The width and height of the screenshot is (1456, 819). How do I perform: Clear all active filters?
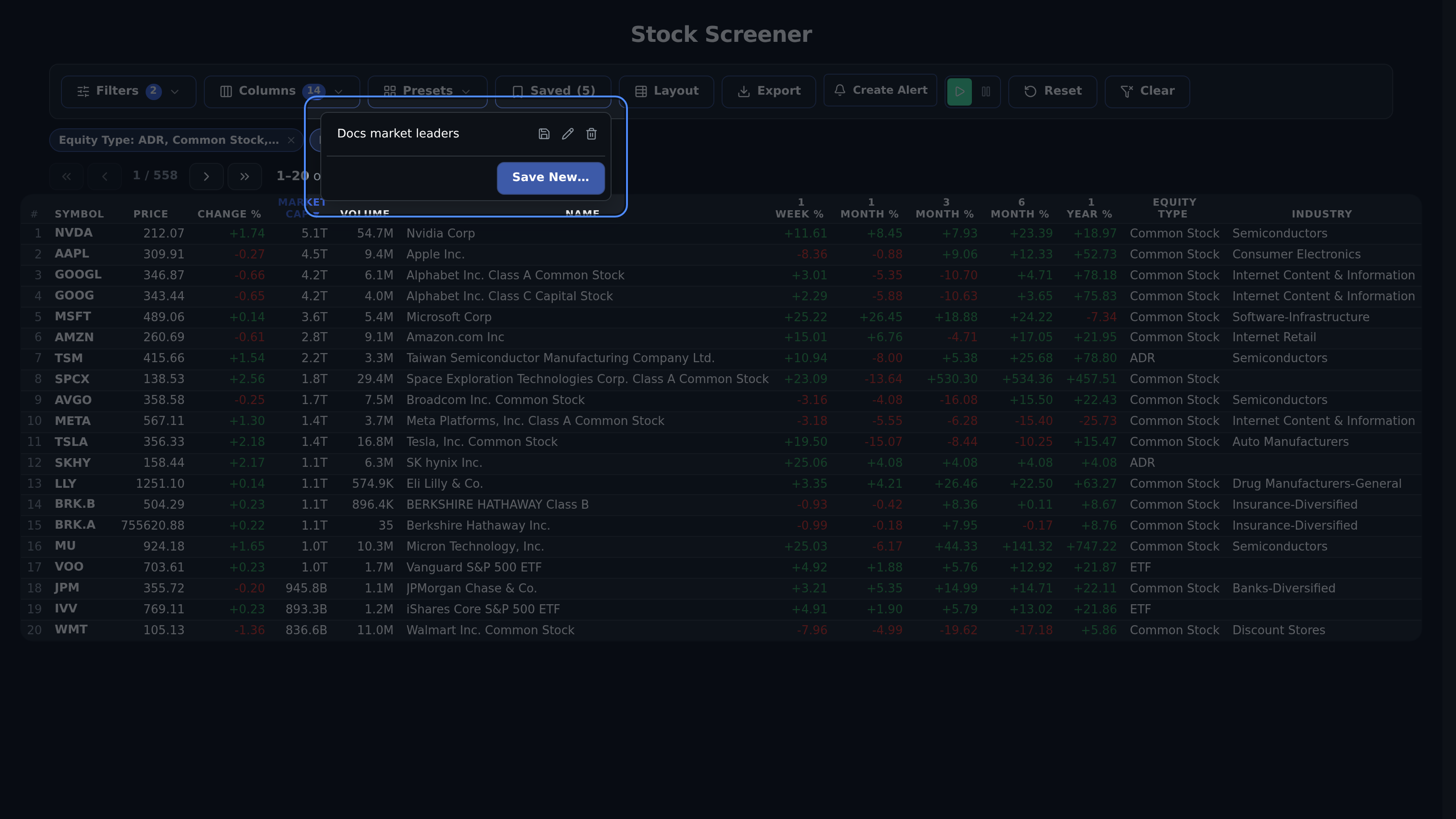coord(1147,91)
